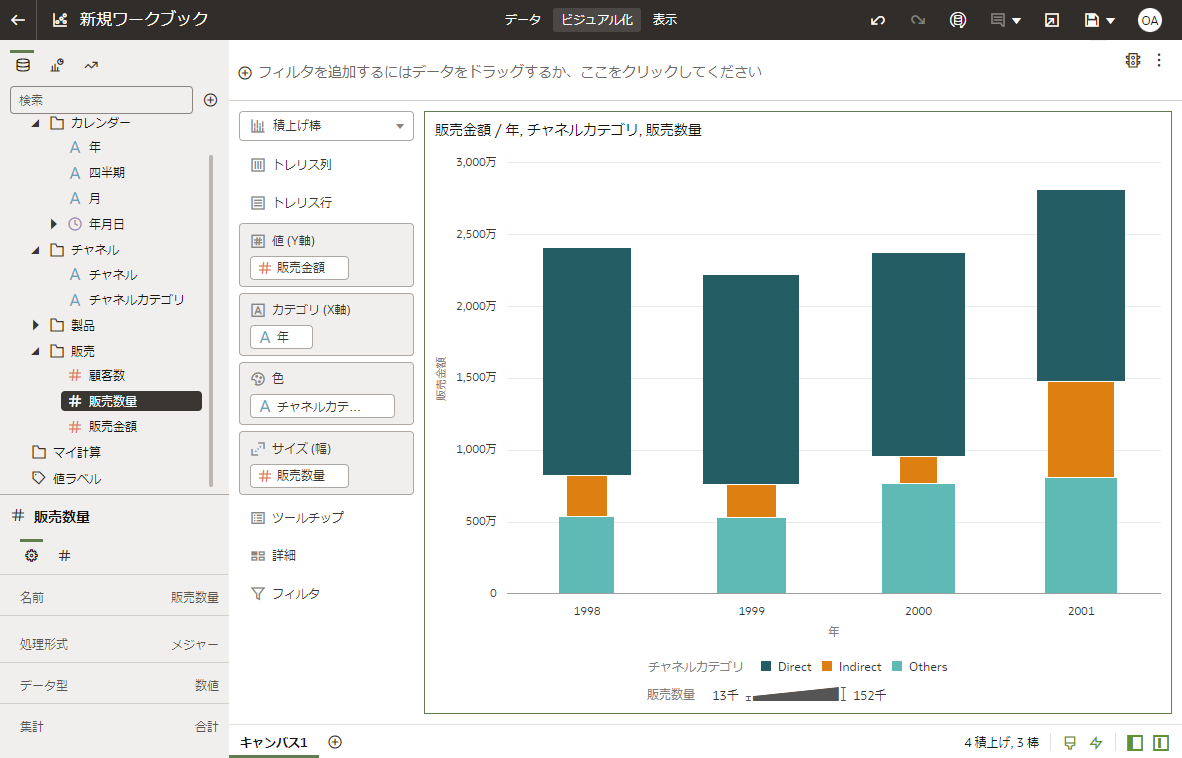Switch to the データ tab
Viewport: 1182px width, 758px height.
click(522, 20)
